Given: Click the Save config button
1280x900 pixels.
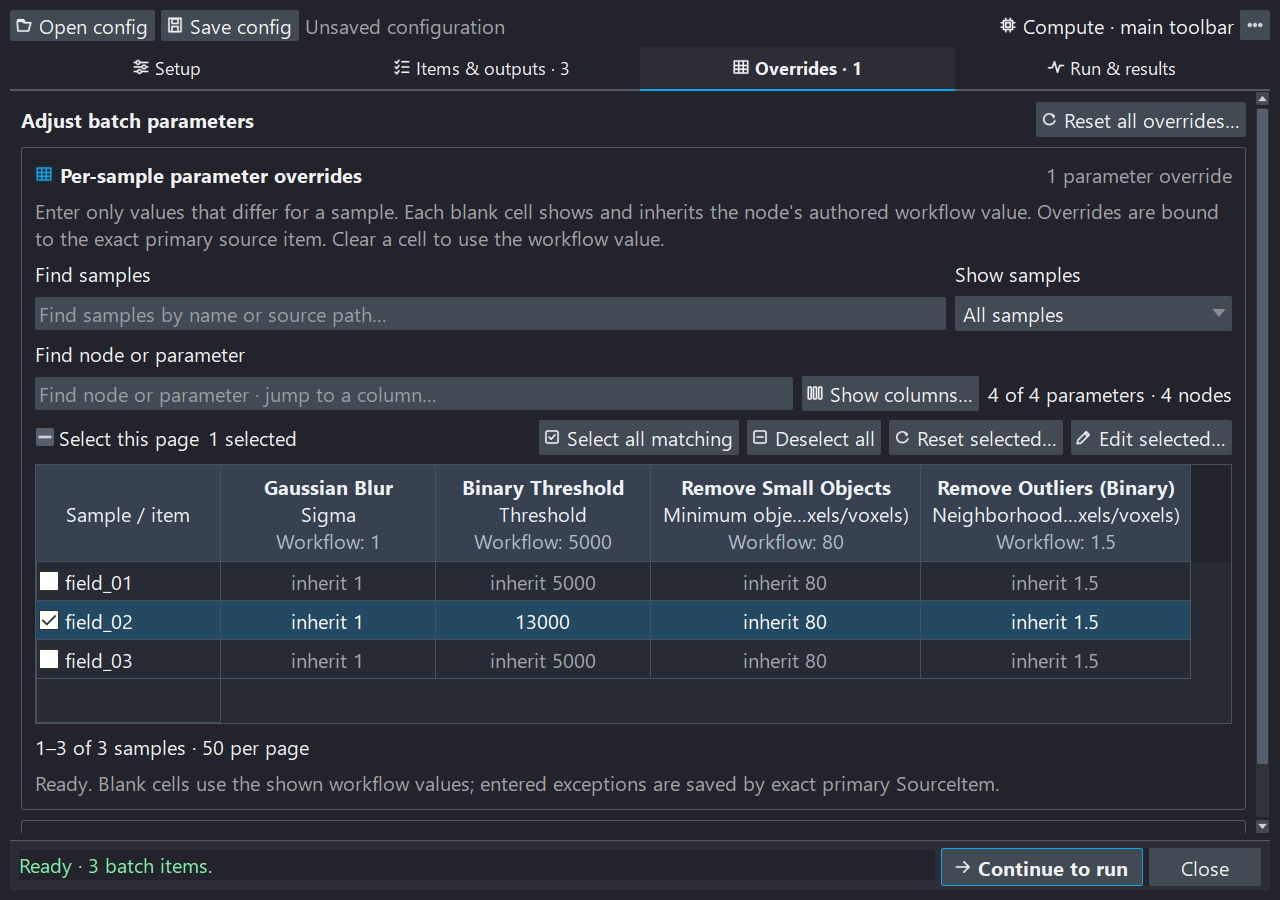Looking at the screenshot, I should coord(229,26).
